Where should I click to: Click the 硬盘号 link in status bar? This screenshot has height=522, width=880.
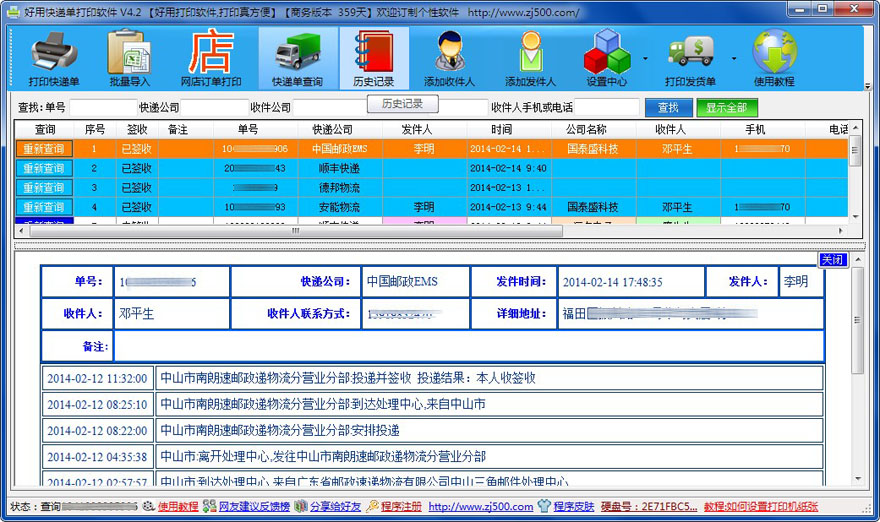coord(649,506)
